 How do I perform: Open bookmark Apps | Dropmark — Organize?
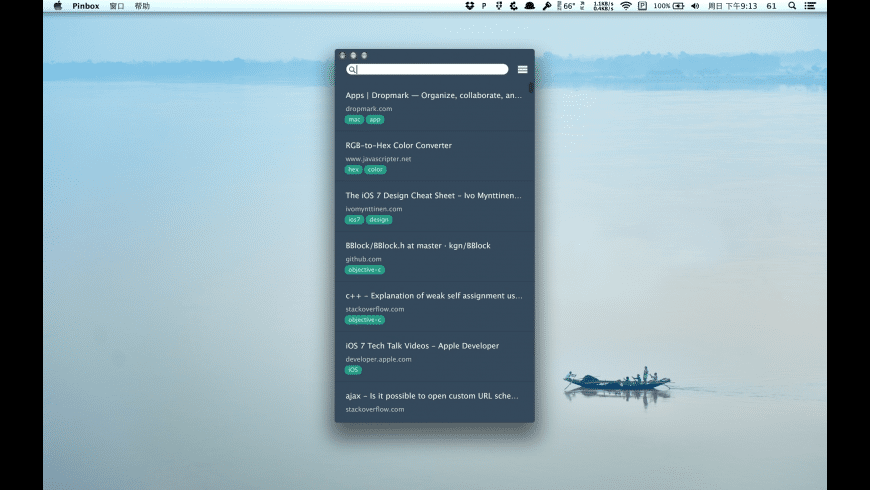point(433,95)
